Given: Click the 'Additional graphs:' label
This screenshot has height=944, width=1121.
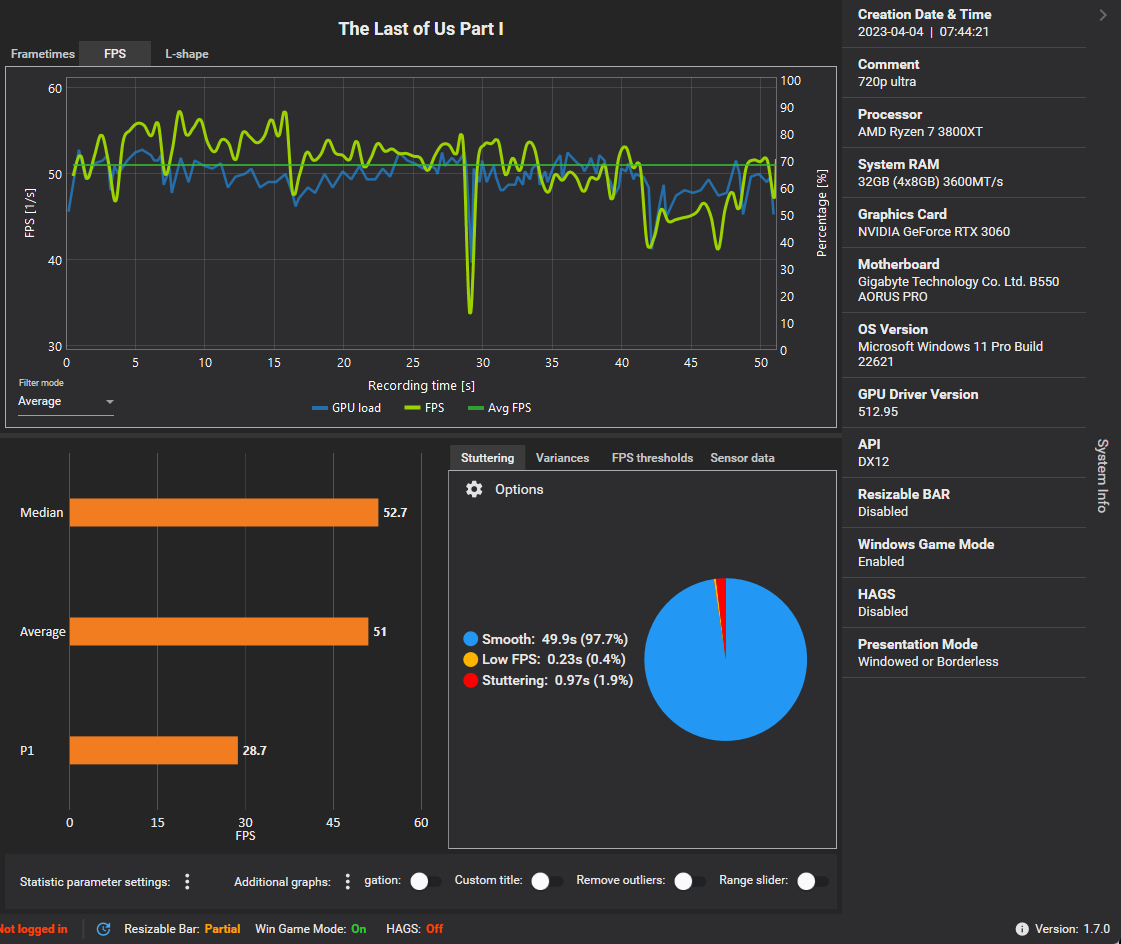Looking at the screenshot, I should [282, 882].
